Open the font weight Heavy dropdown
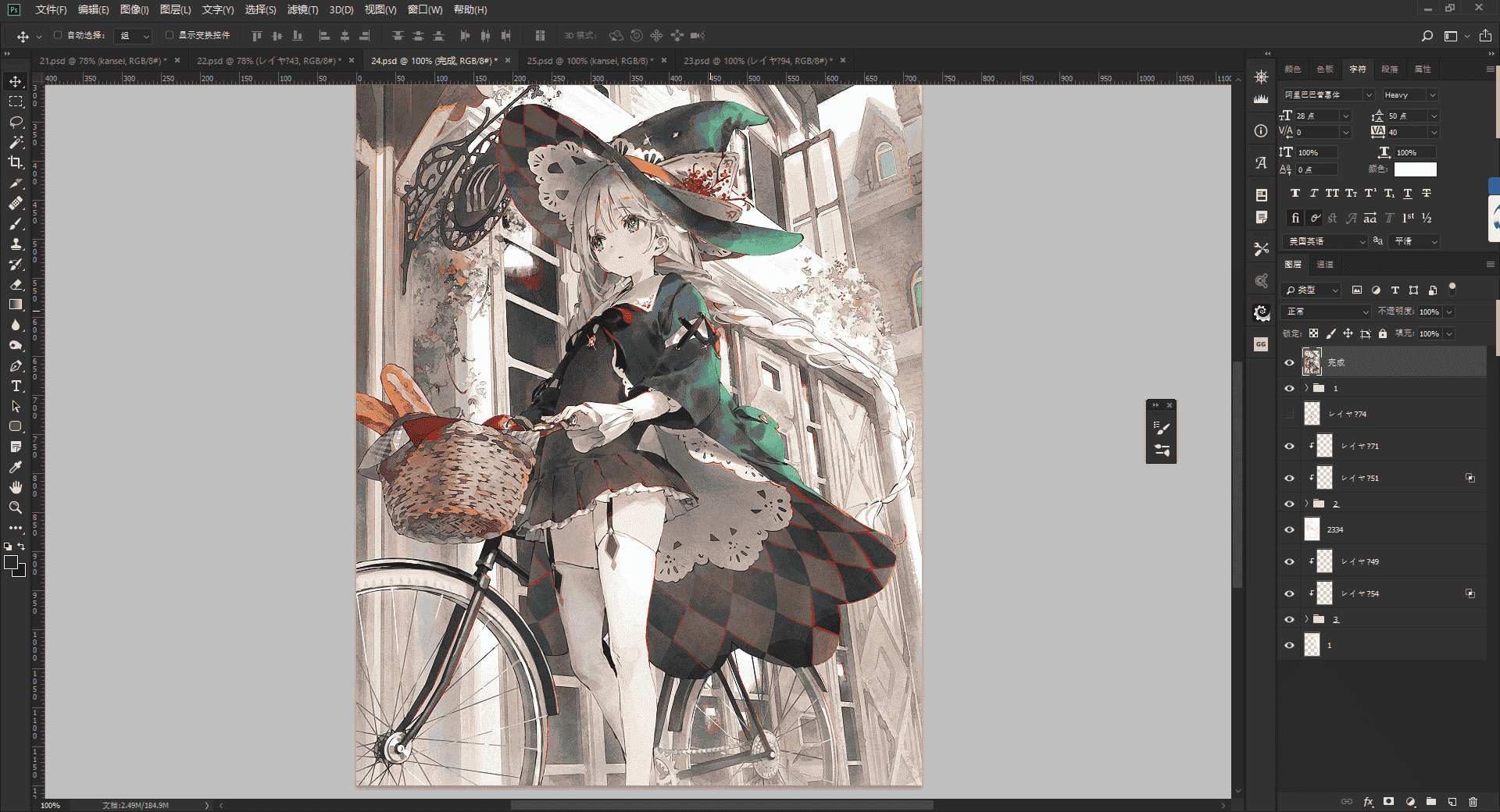Image resolution: width=1500 pixels, height=812 pixels. click(x=1409, y=94)
